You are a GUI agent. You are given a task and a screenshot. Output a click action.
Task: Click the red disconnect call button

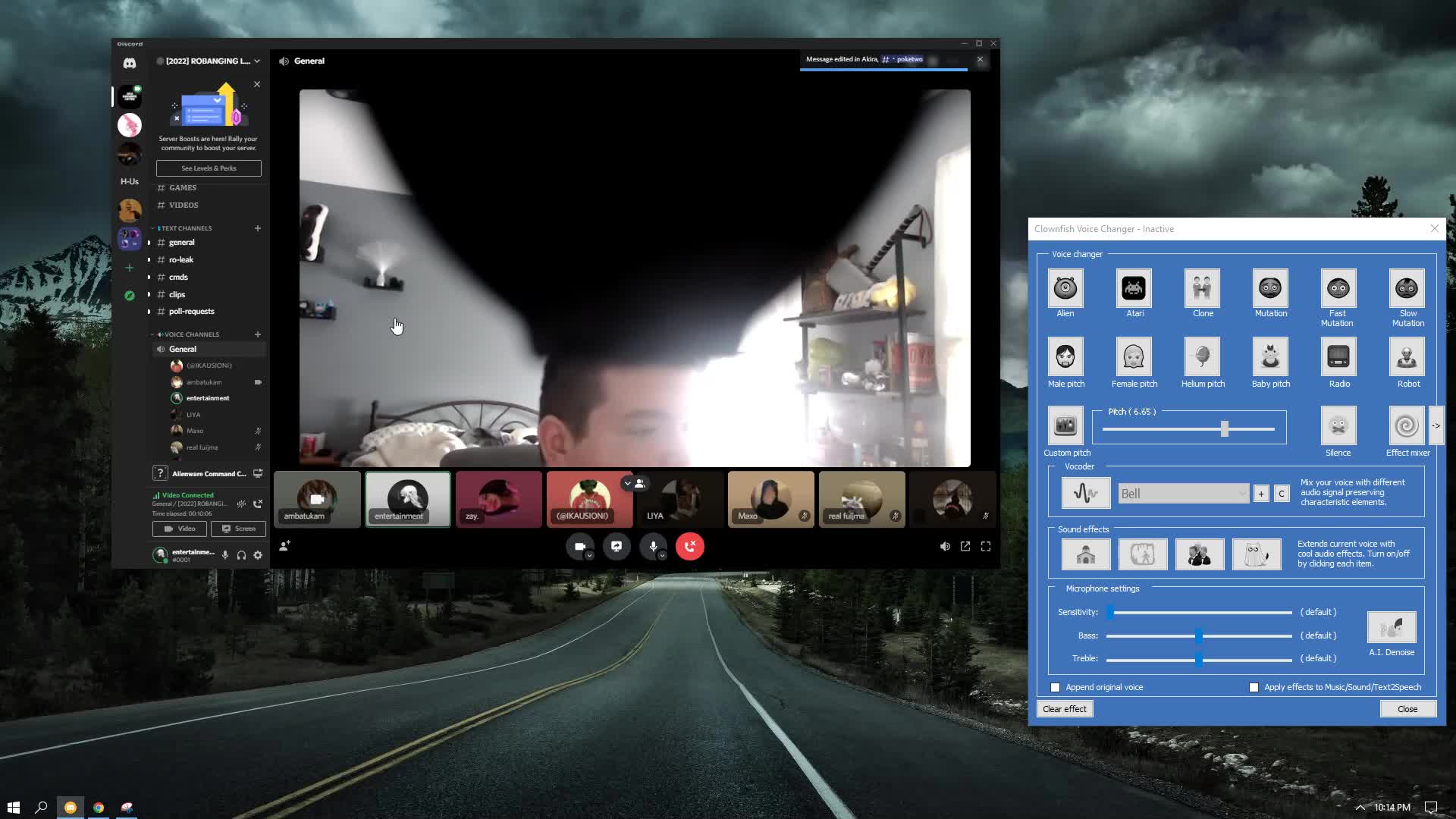[689, 546]
